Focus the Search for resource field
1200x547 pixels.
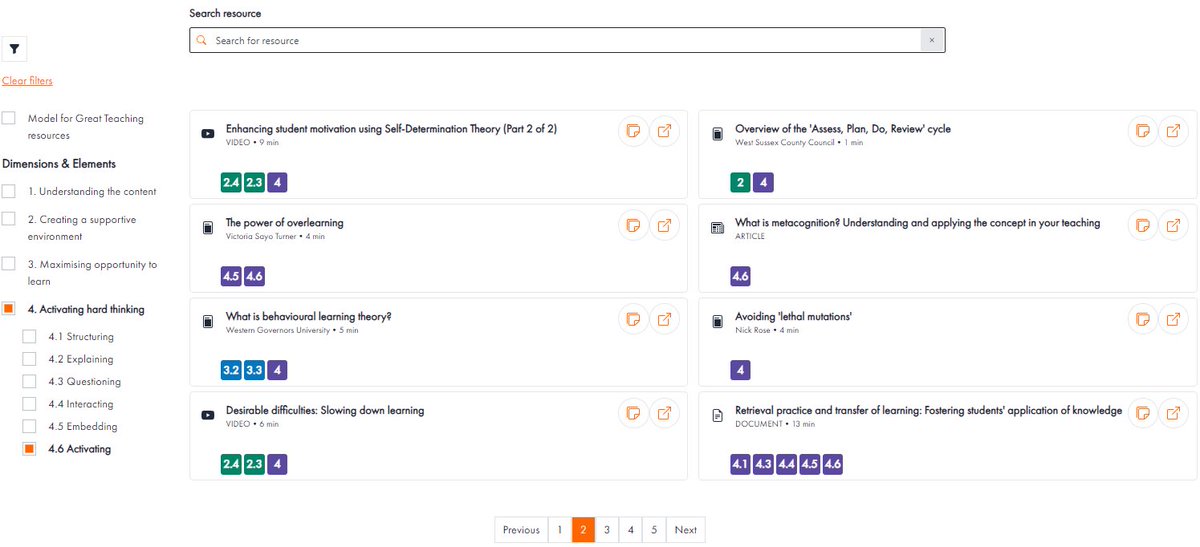pyautogui.click(x=567, y=41)
